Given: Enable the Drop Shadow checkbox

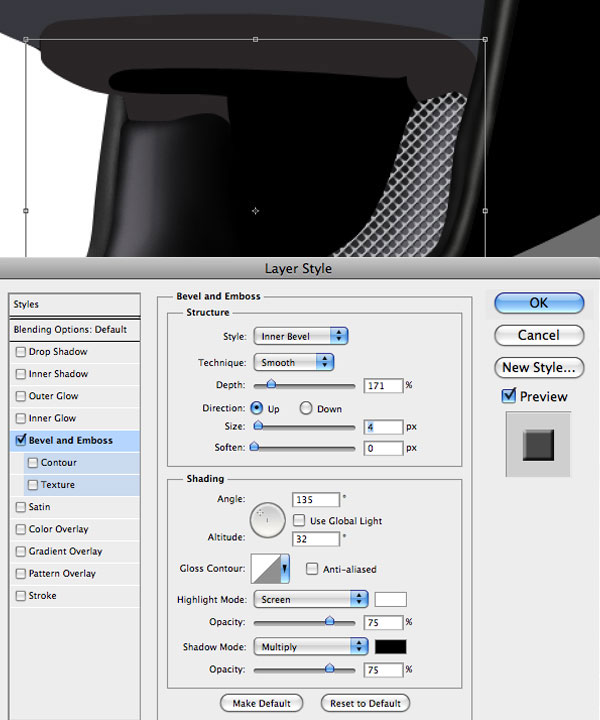Looking at the screenshot, I should [20, 352].
